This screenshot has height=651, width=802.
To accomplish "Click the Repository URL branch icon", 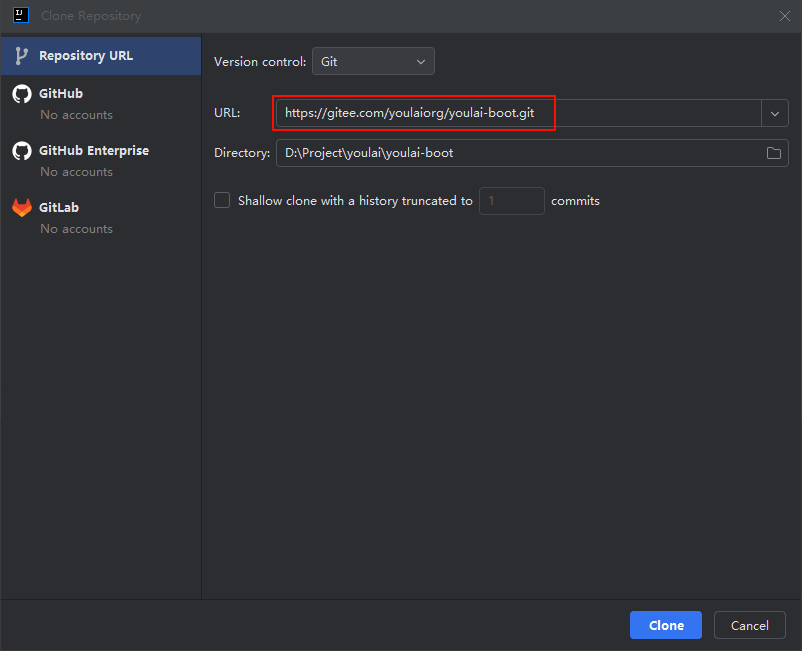I will point(22,56).
